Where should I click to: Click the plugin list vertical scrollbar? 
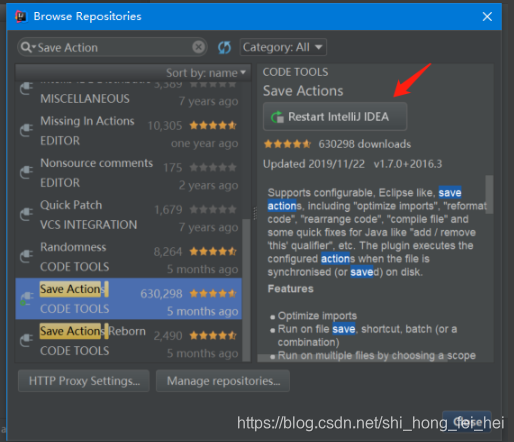tap(246, 289)
